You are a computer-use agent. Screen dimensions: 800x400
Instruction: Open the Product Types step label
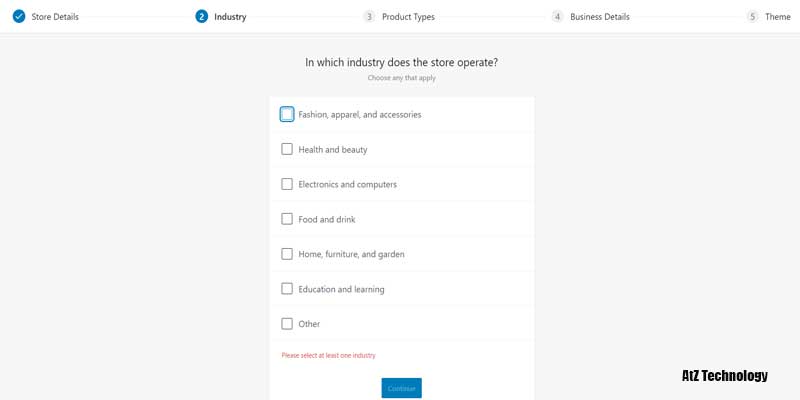[408, 17]
